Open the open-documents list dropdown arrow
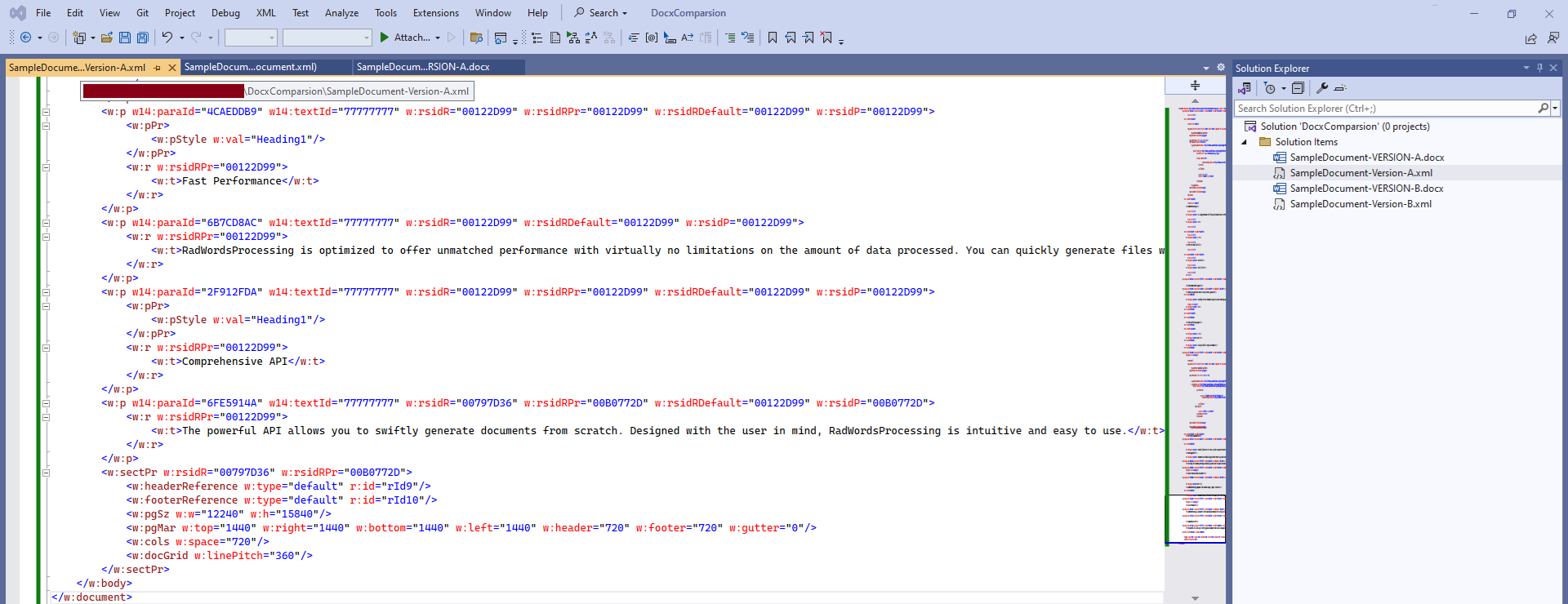Screen dimensions: 1568x604 pyautogui.click(x=1206, y=68)
